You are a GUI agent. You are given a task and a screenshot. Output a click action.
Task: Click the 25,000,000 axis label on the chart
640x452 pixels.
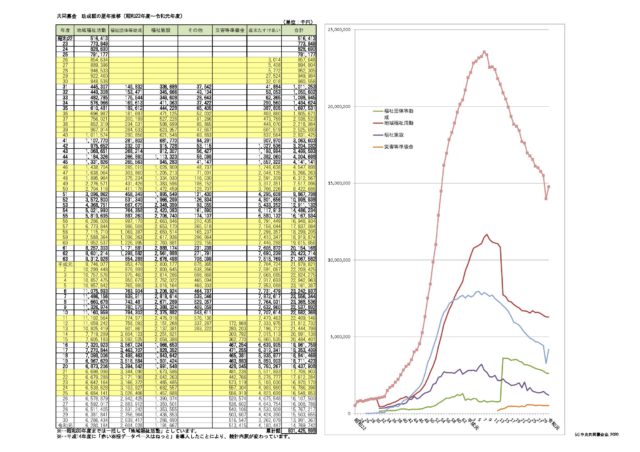coord(339,30)
